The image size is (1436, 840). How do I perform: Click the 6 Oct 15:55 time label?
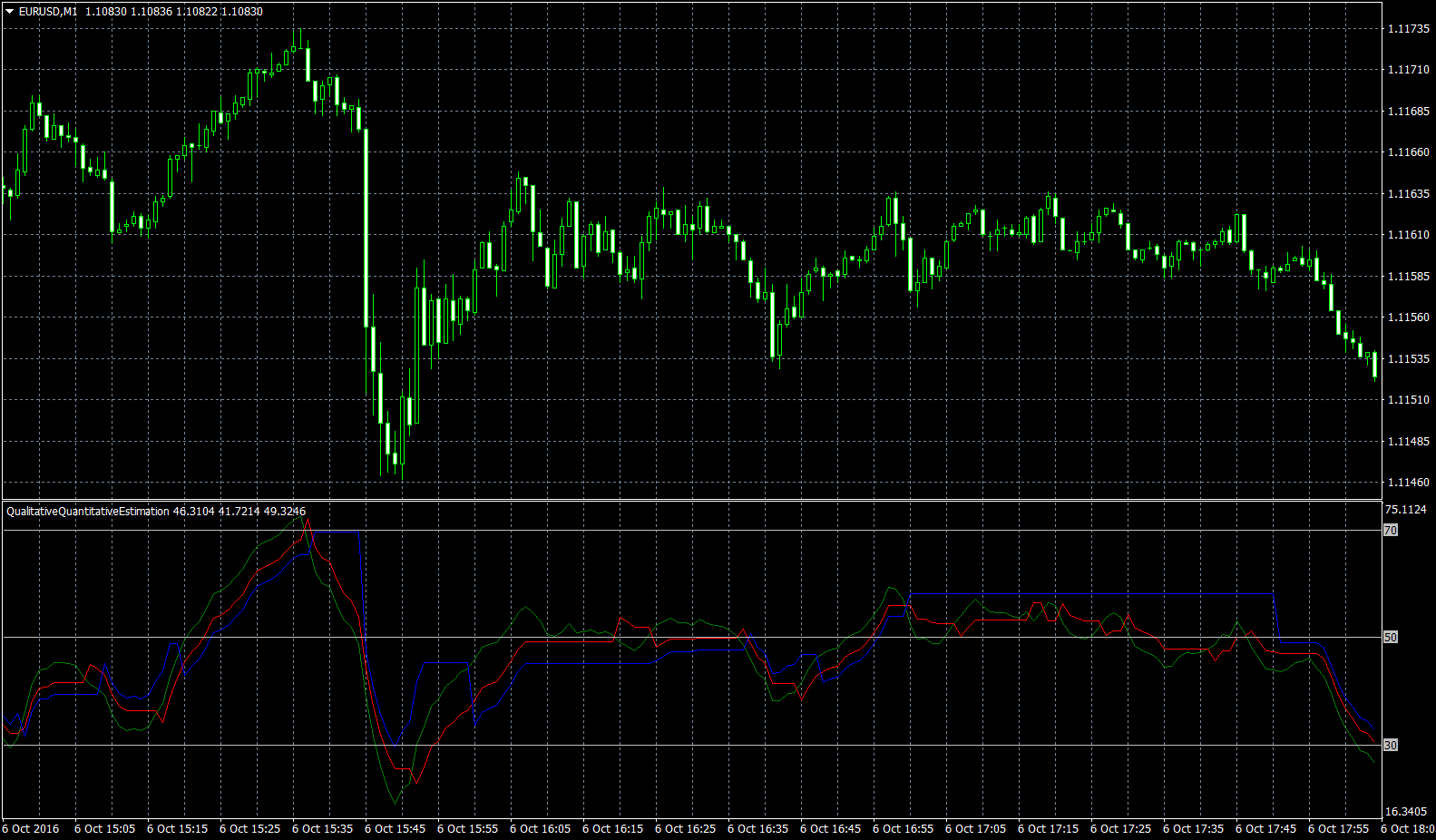[x=468, y=829]
